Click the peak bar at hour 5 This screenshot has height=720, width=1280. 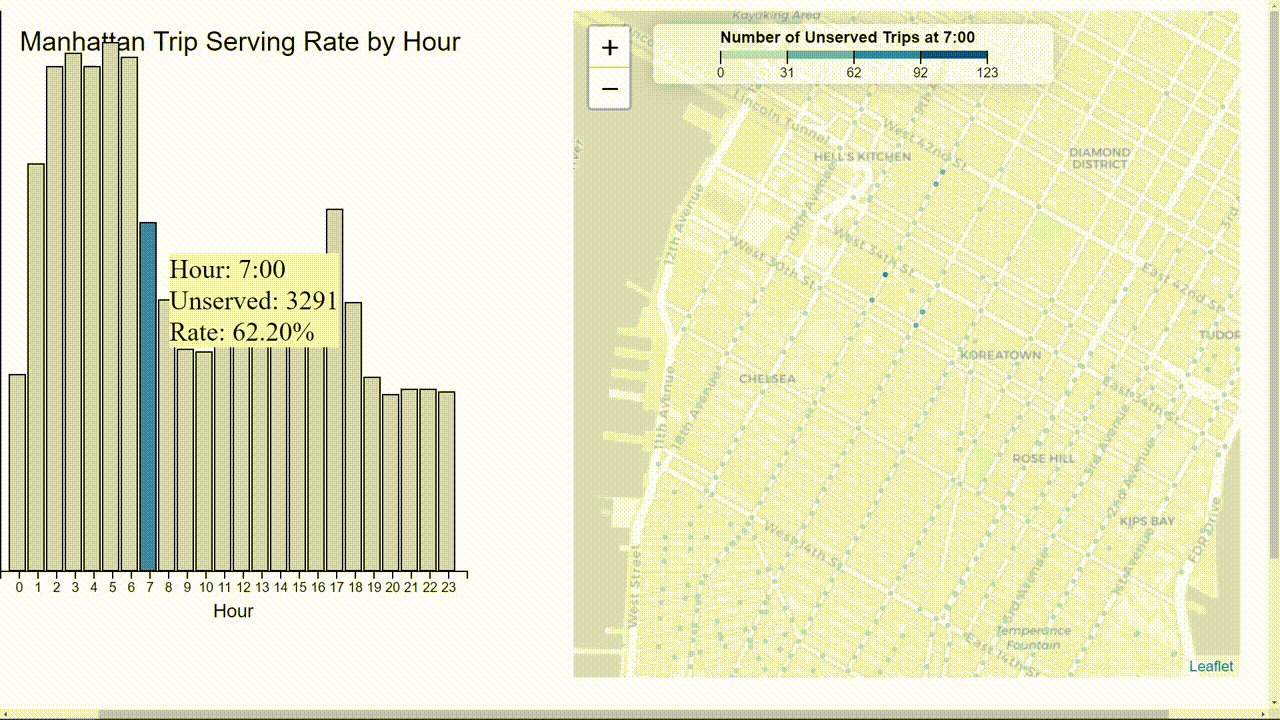109,300
